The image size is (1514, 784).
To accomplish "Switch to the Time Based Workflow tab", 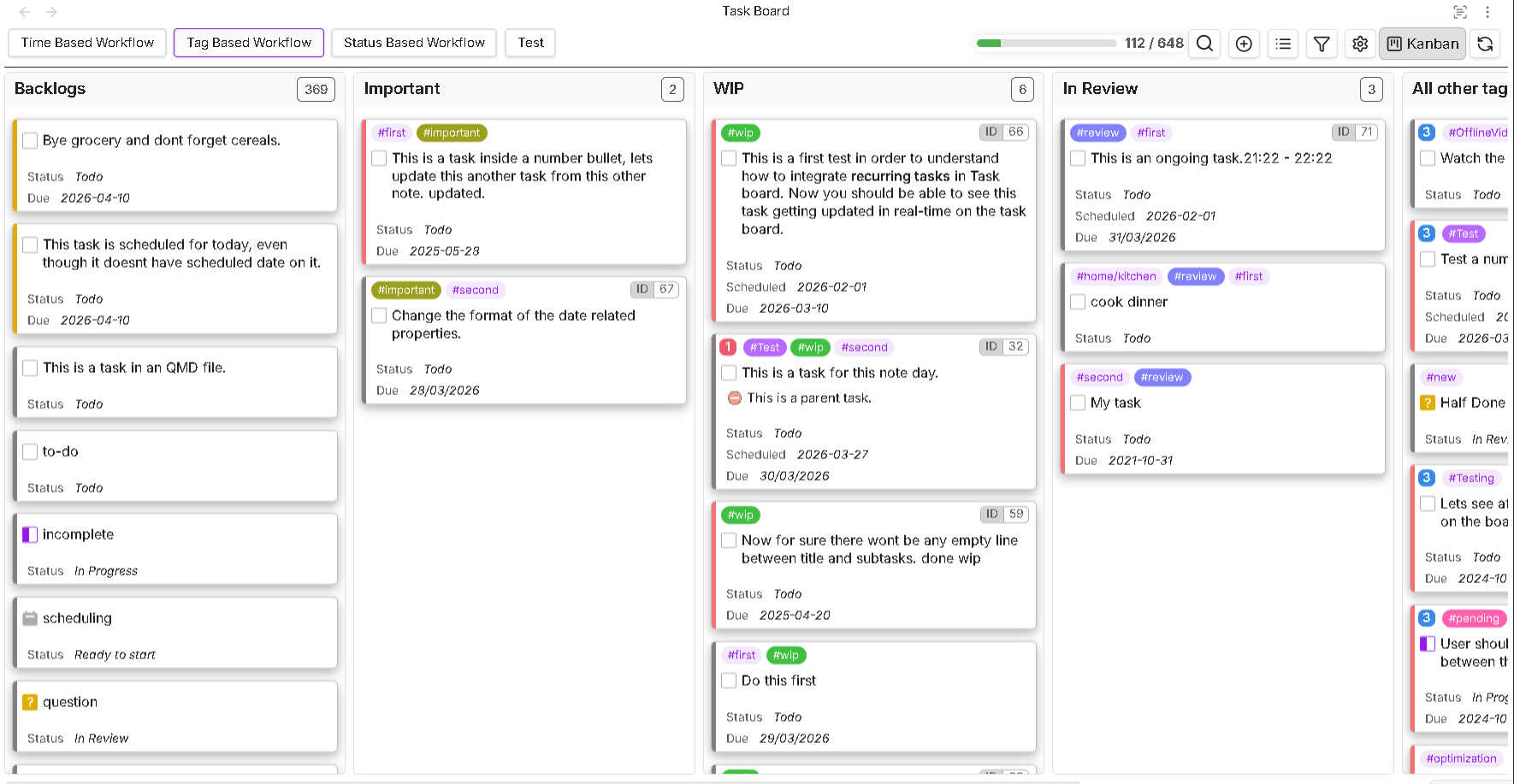I will [x=86, y=42].
